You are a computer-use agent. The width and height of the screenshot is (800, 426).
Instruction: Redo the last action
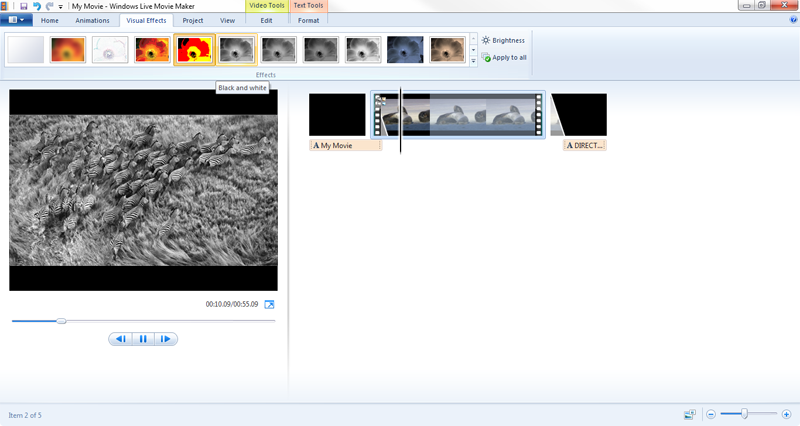click(49, 6)
